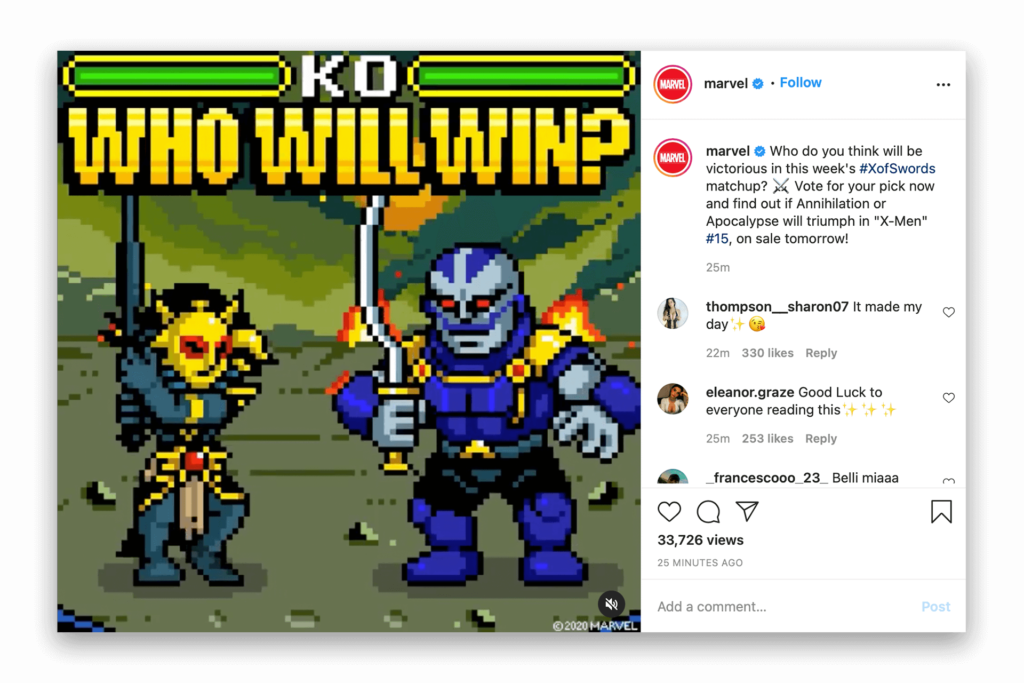Image resolution: width=1024 pixels, height=683 pixels.
Task: Open the three-dot more options menu
Action: [x=943, y=84]
